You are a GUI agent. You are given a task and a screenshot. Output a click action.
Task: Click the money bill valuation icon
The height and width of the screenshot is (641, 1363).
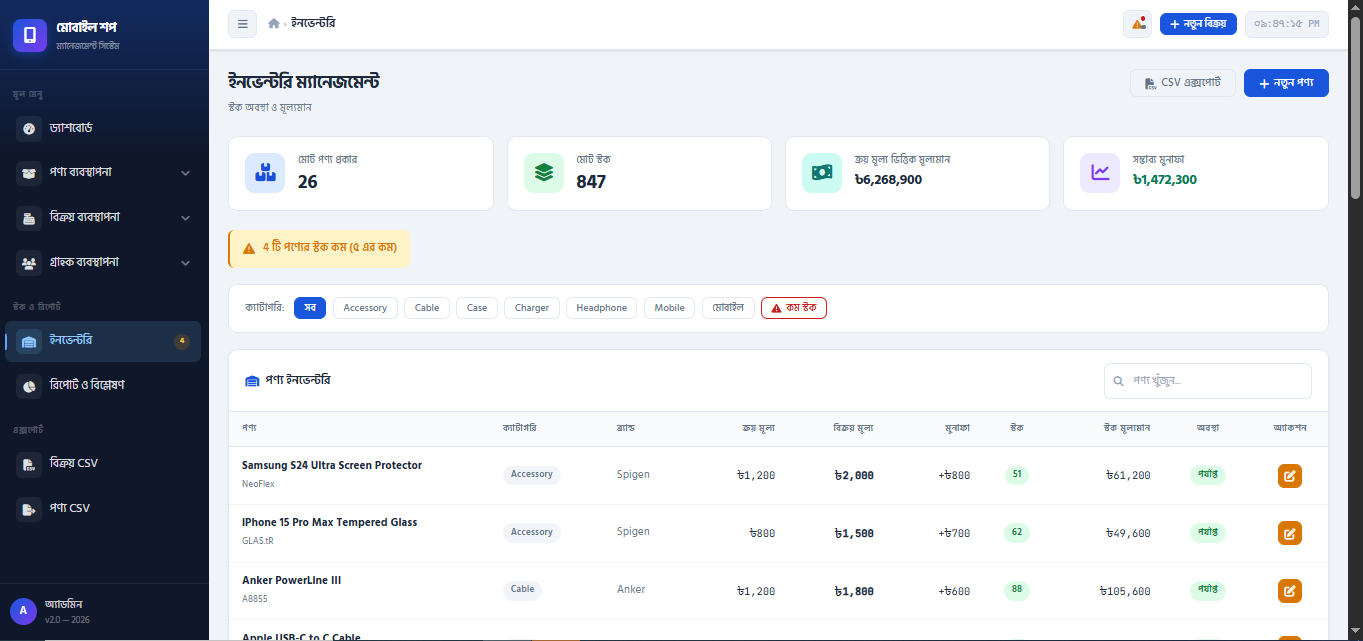(x=822, y=172)
